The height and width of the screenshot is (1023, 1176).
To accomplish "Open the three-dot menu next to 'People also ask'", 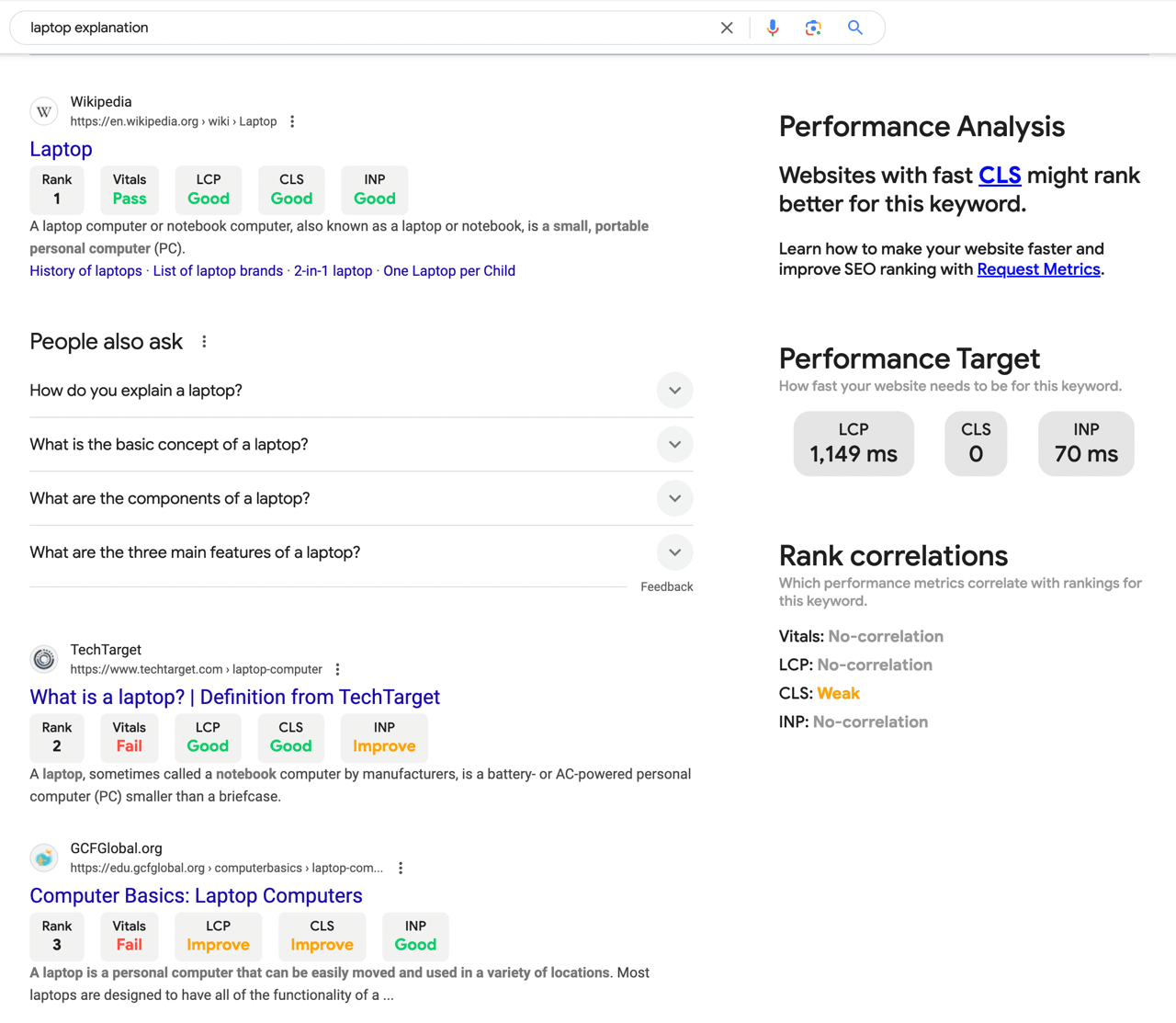I will [204, 342].
